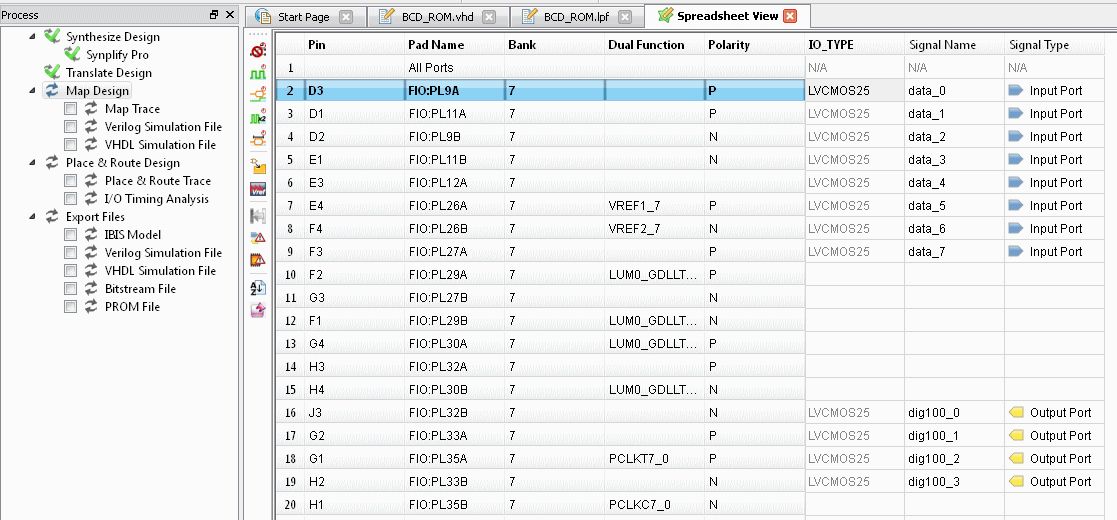Collapse the Map Design tree node
The height and width of the screenshot is (520, 1117).
(x=33, y=90)
